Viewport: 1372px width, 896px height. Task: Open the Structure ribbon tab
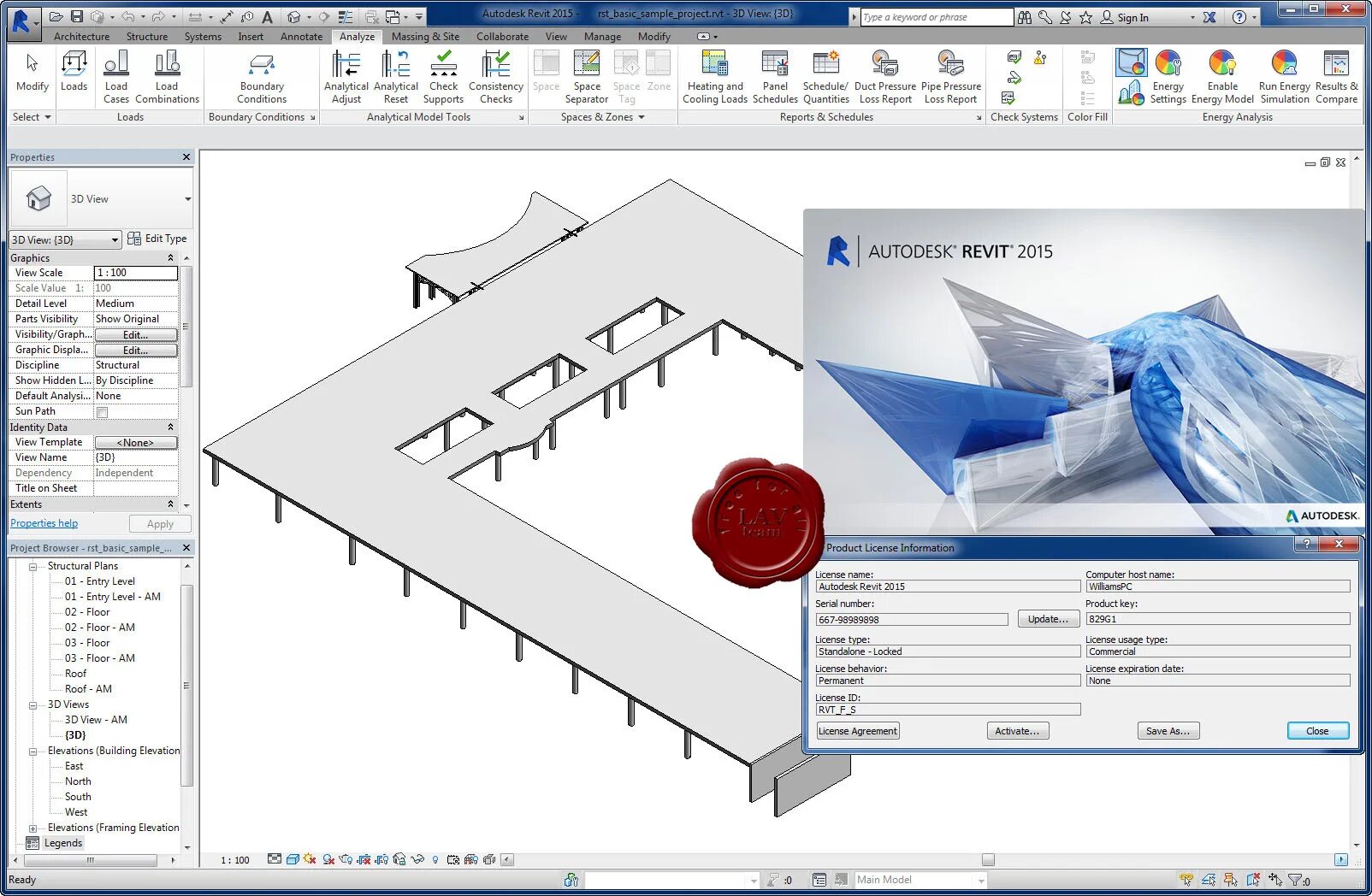click(x=147, y=37)
